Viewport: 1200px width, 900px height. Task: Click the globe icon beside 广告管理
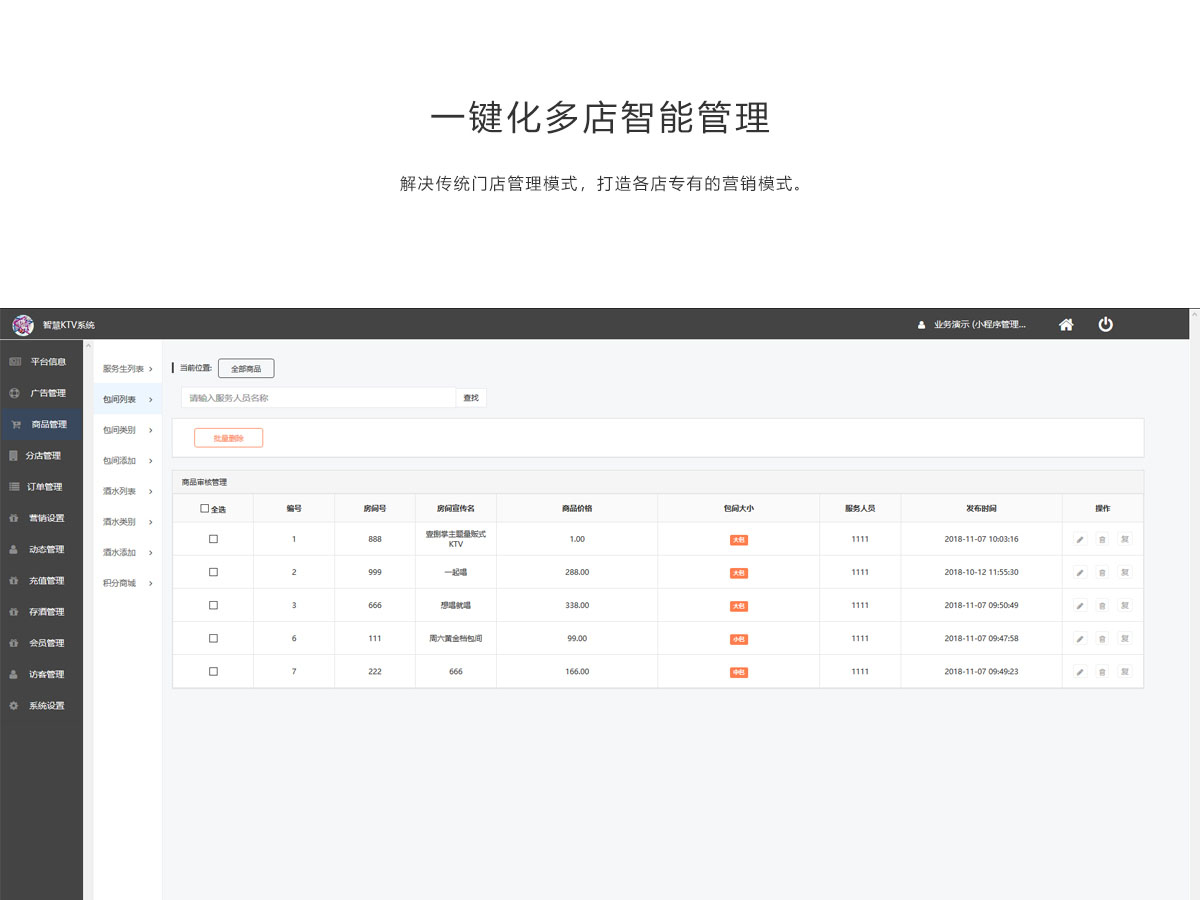pyautogui.click(x=14, y=393)
